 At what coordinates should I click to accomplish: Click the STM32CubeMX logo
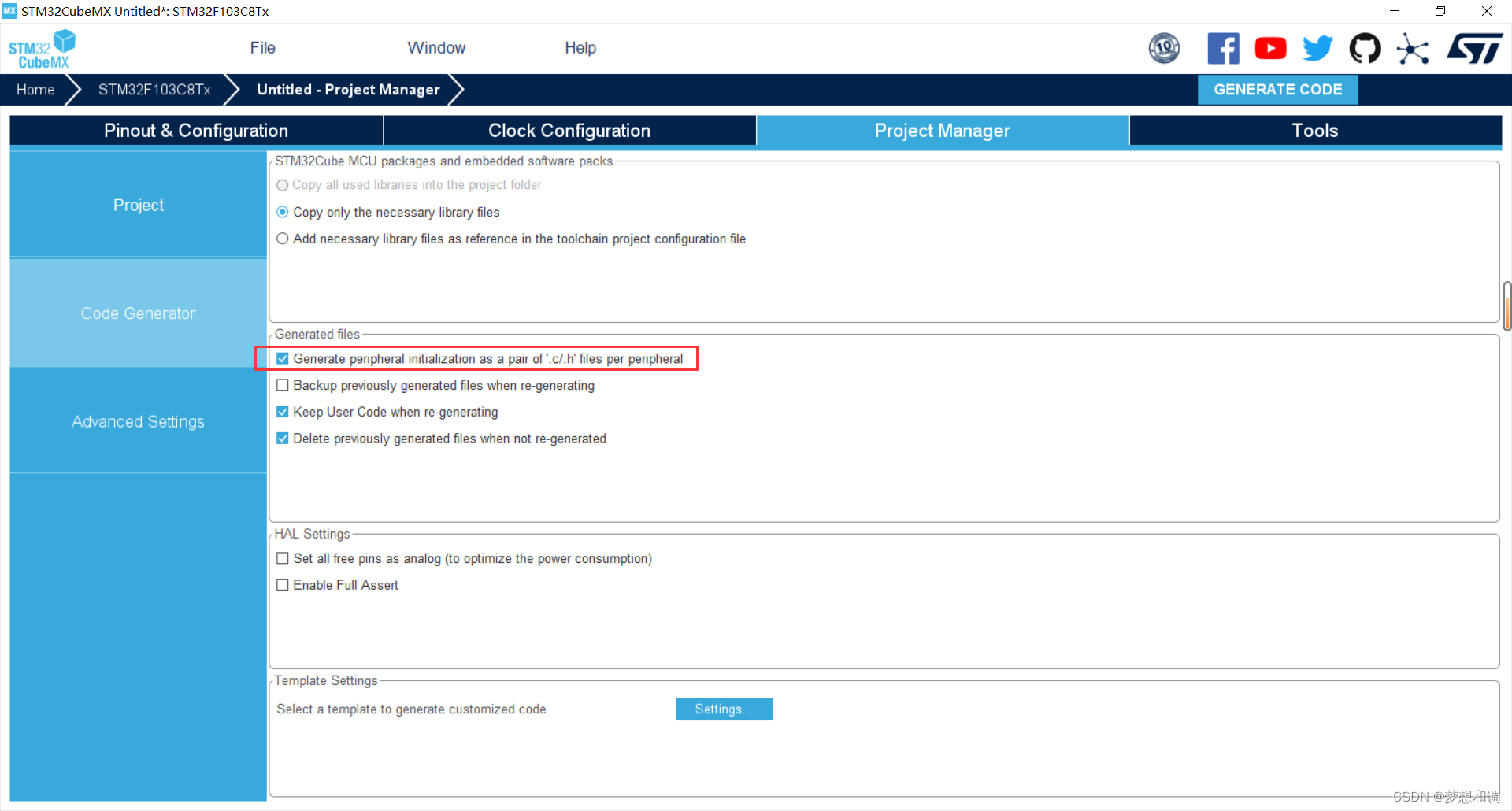click(42, 49)
